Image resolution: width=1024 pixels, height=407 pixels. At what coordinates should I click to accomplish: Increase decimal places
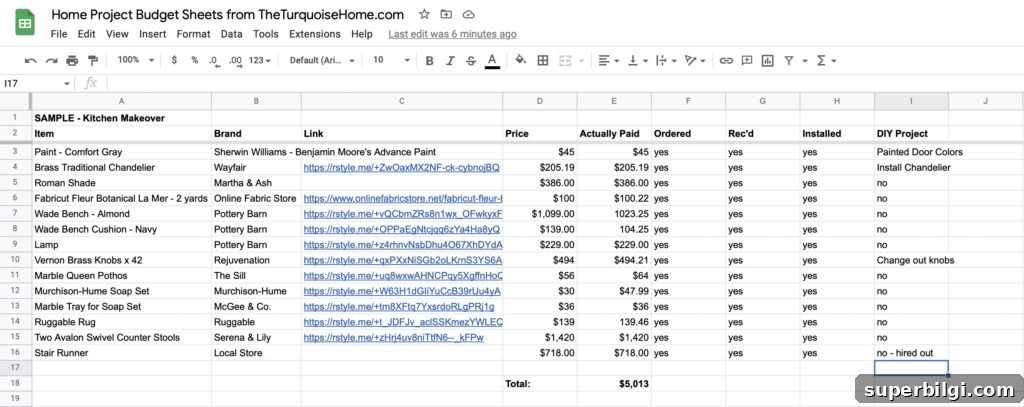(x=236, y=61)
